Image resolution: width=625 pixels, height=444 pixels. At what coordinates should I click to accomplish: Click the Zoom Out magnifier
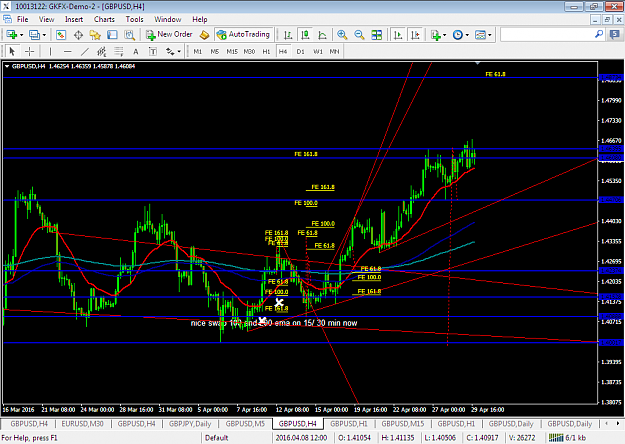click(x=359, y=35)
